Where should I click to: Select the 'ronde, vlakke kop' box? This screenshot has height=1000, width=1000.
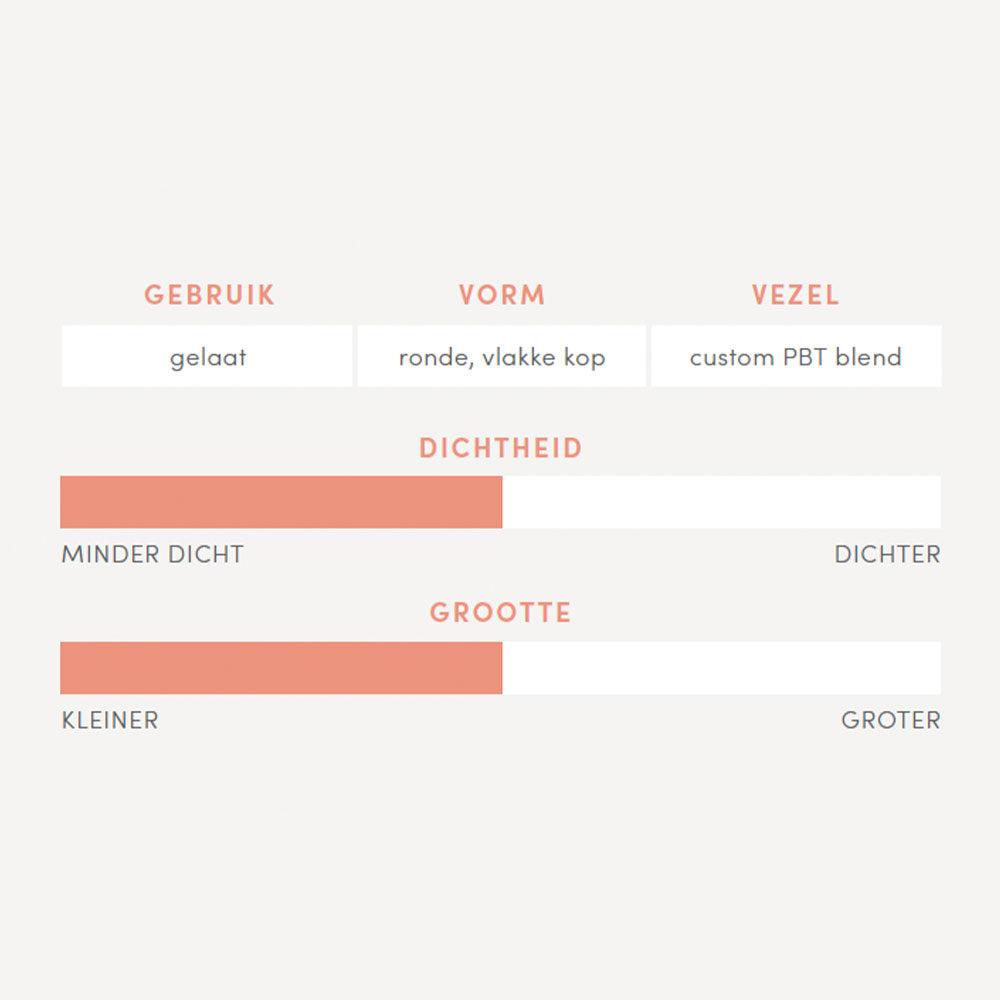(502, 356)
